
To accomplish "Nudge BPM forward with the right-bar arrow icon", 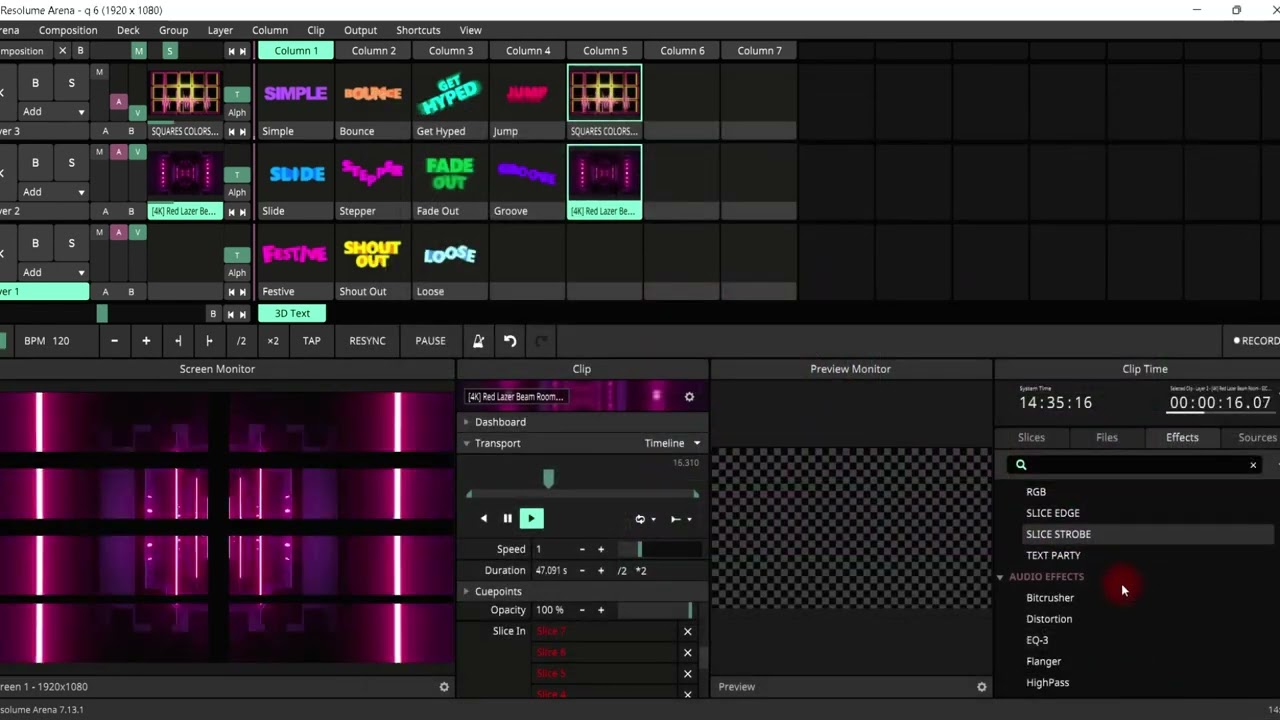I will point(209,341).
